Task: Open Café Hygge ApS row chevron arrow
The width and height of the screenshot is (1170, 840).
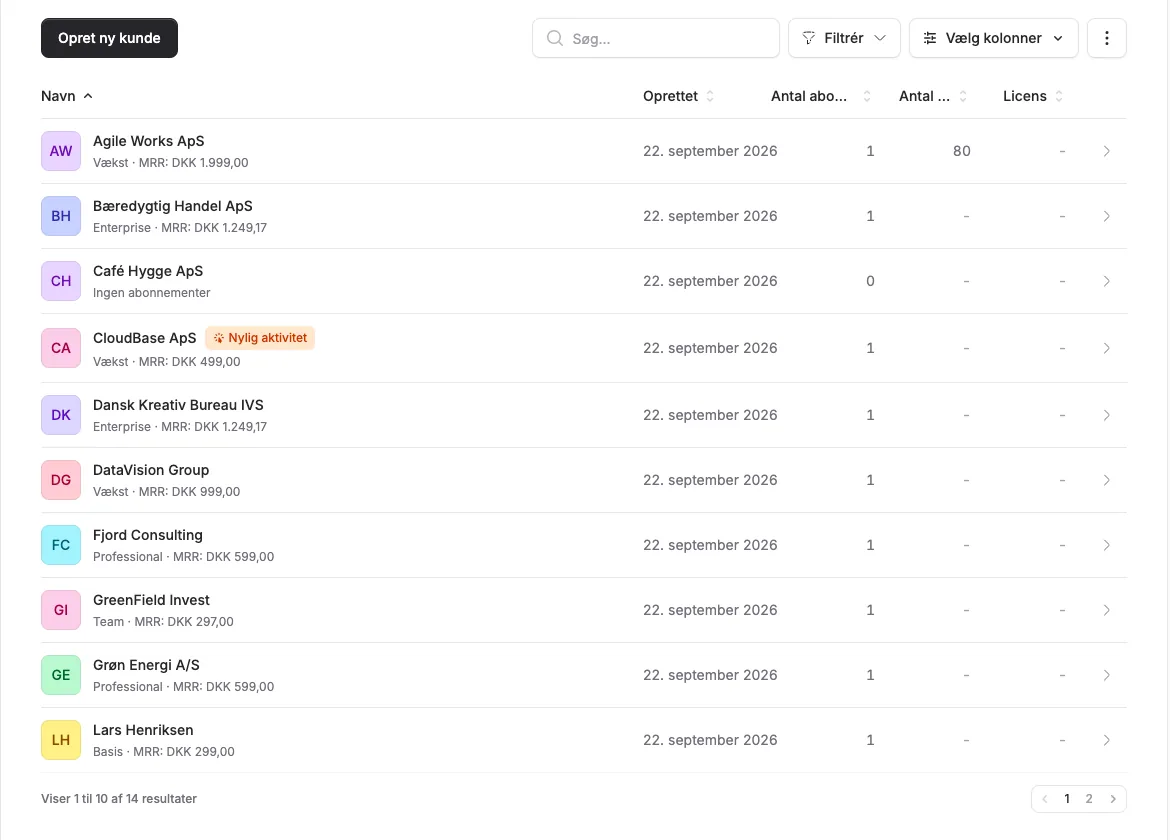Action: [x=1107, y=281]
